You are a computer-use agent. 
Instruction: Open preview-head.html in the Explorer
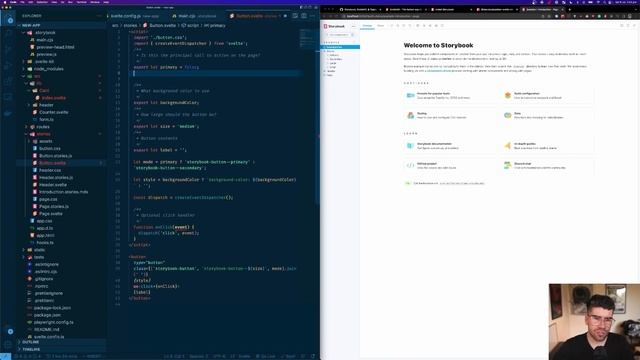(55, 47)
